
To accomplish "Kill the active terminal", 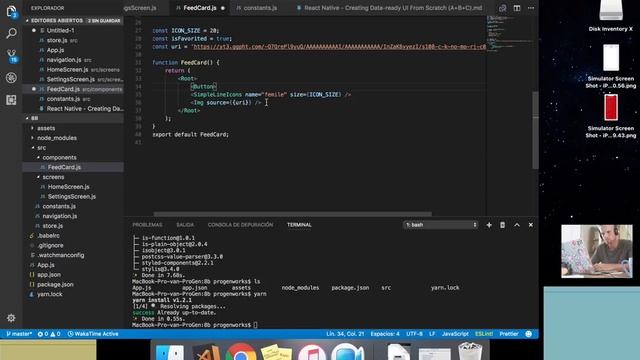I will click(x=502, y=225).
